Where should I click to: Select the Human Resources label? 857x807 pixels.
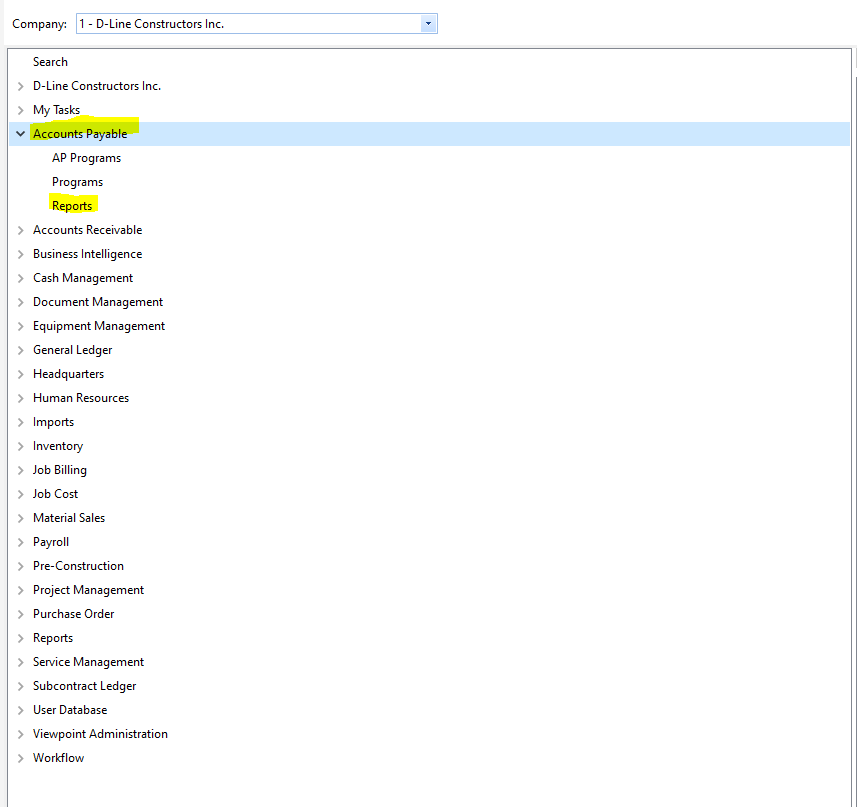81,398
